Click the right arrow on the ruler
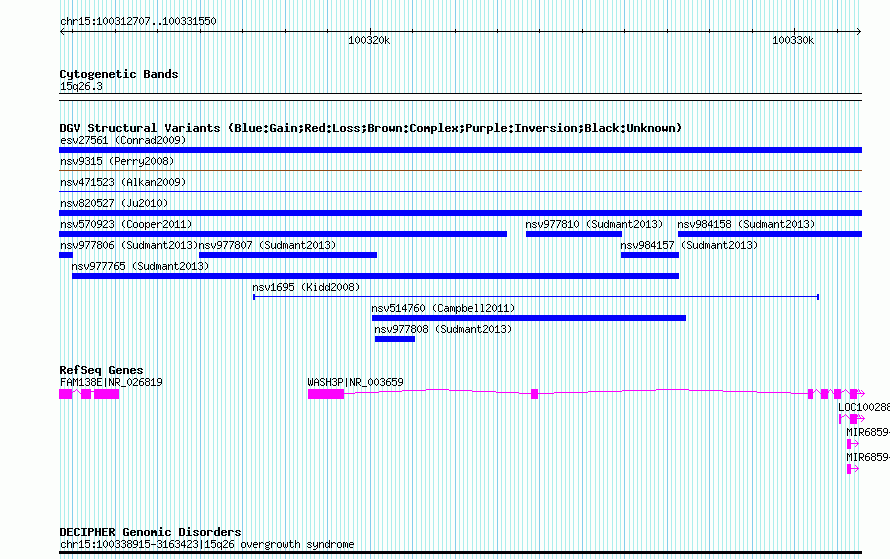 point(859,32)
